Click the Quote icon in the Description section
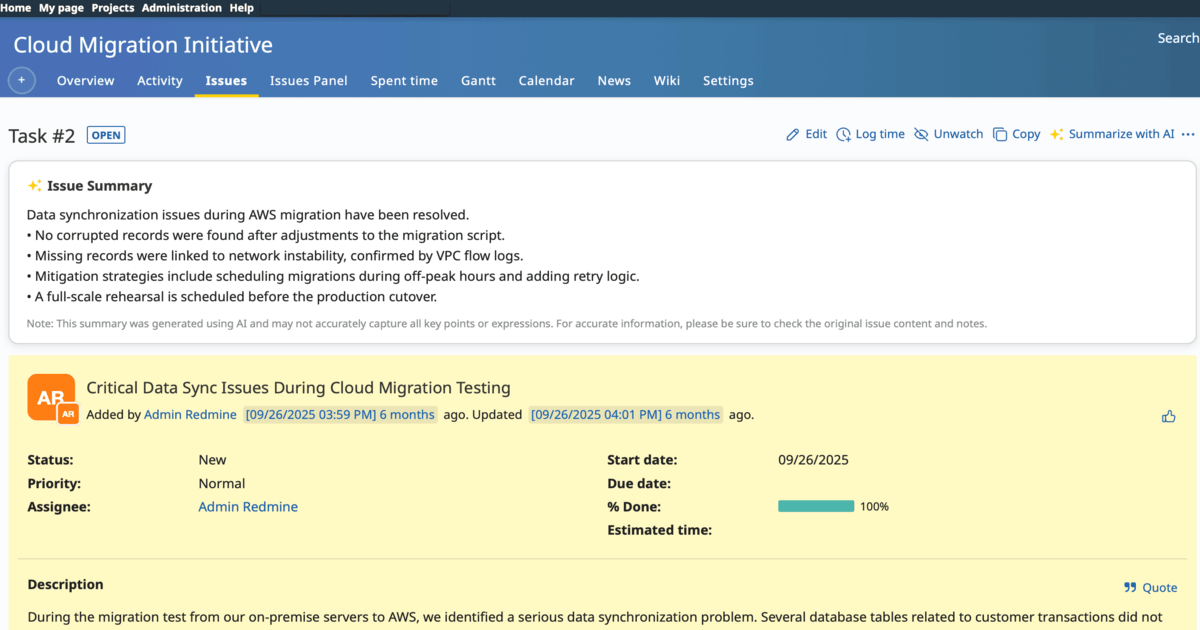Viewport: 1200px width, 630px height. tap(1131, 587)
